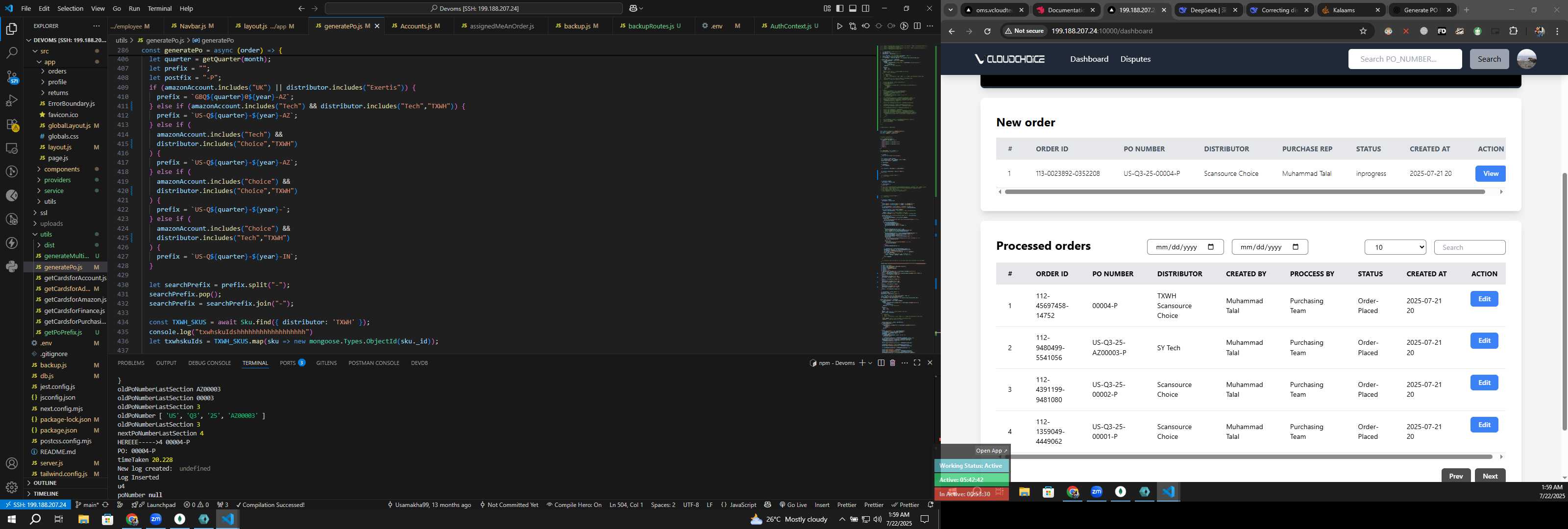1568x529 pixels.
Task: Click View button for new order
Action: 1490,173
